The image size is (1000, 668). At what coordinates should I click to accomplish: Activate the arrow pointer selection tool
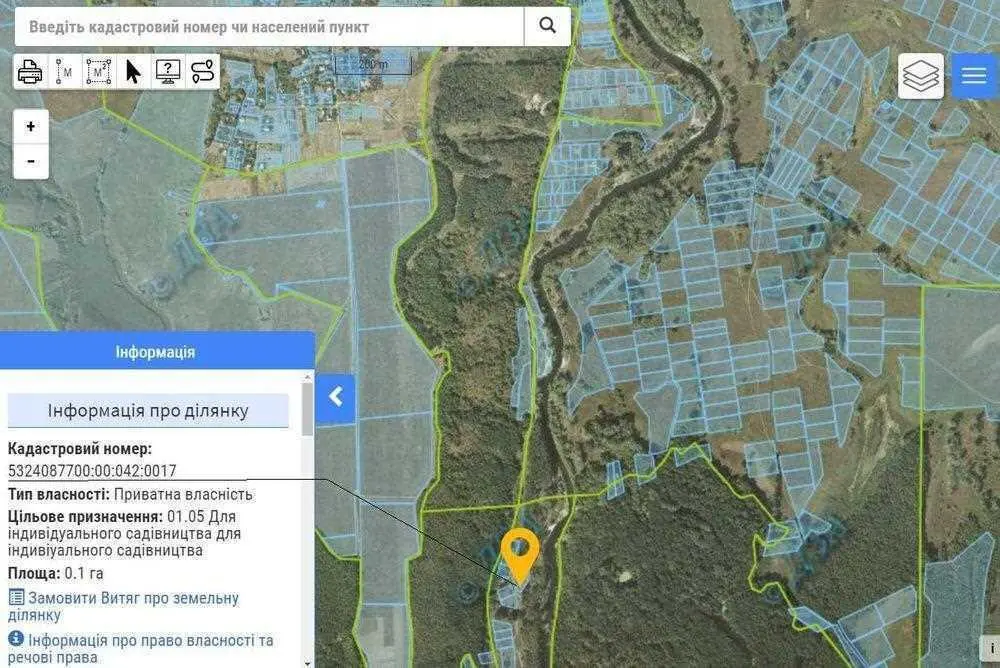click(133, 72)
